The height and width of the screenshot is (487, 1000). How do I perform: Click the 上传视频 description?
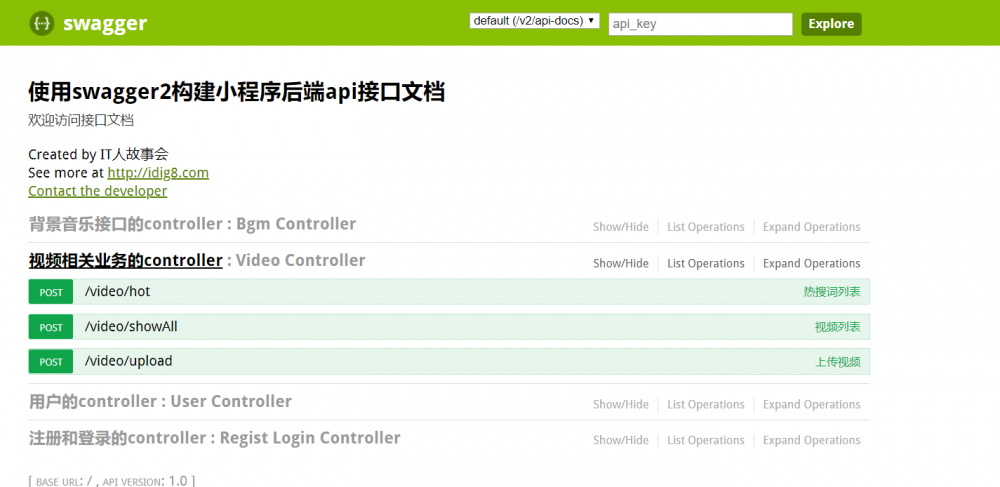coord(837,362)
